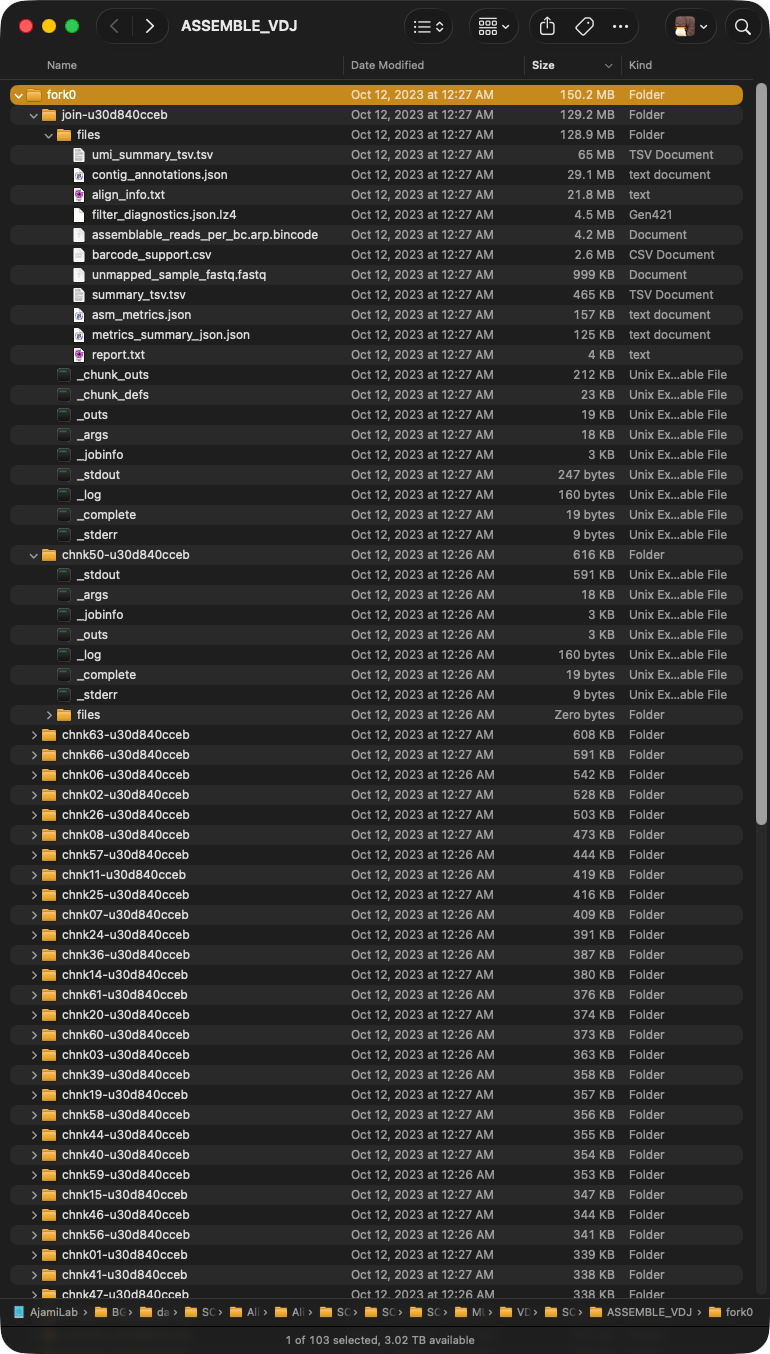Click the Edit Tags icon
770x1354 pixels.
coord(585,27)
